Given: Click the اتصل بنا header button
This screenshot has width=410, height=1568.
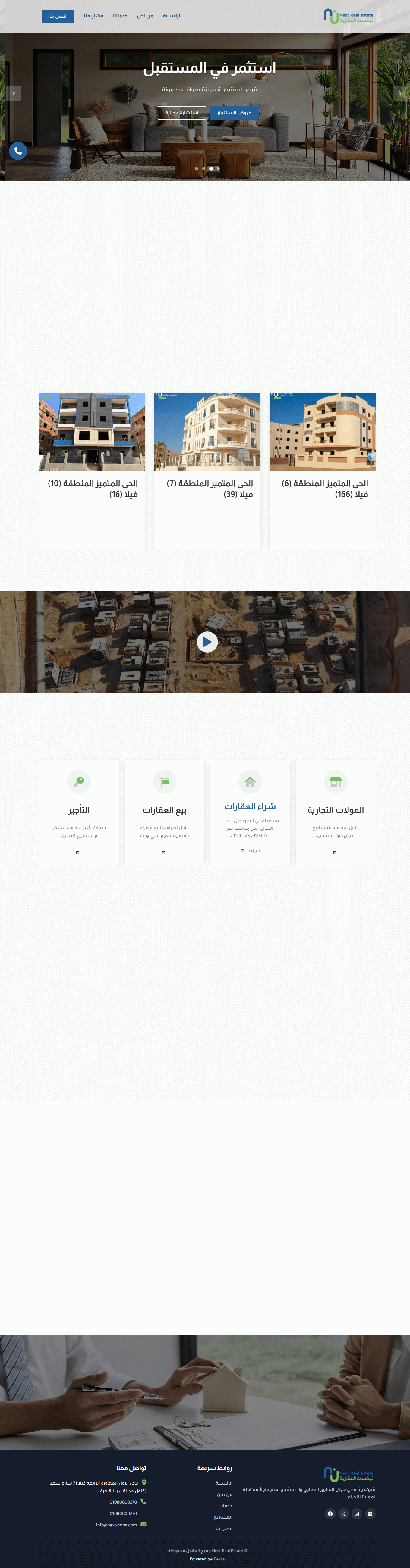Looking at the screenshot, I should (x=58, y=17).
